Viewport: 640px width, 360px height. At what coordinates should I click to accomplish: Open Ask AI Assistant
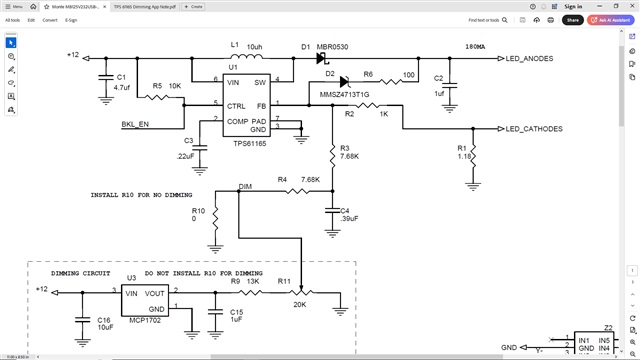(611, 20)
